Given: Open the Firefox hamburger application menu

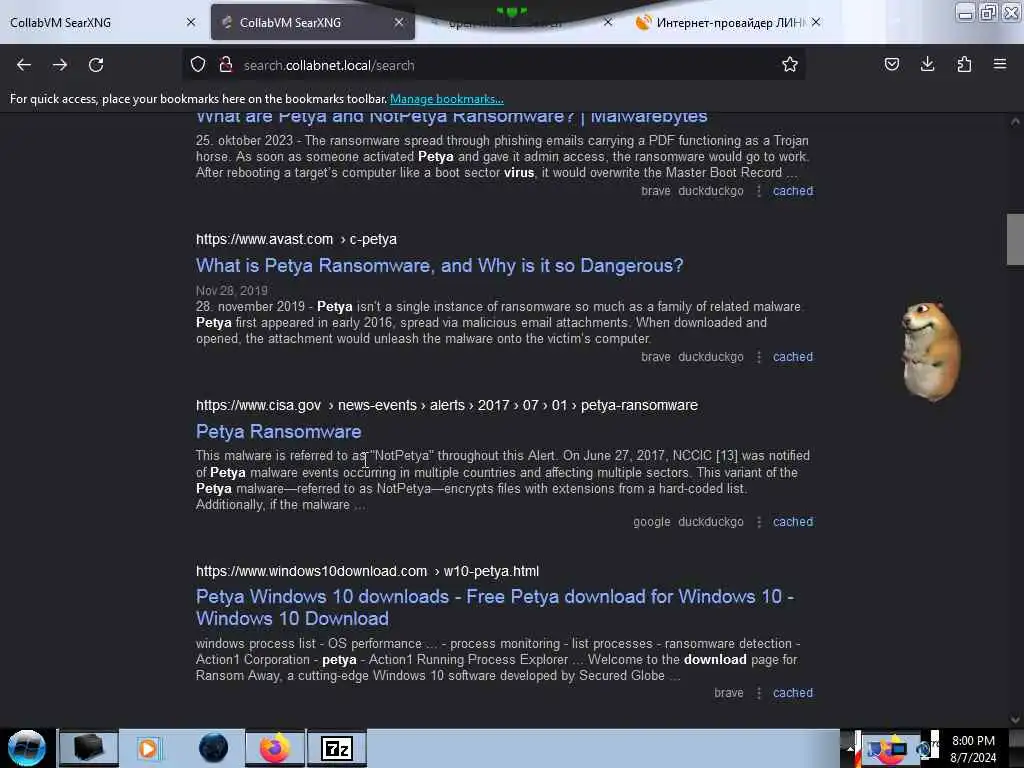Looking at the screenshot, I should 1000,64.
